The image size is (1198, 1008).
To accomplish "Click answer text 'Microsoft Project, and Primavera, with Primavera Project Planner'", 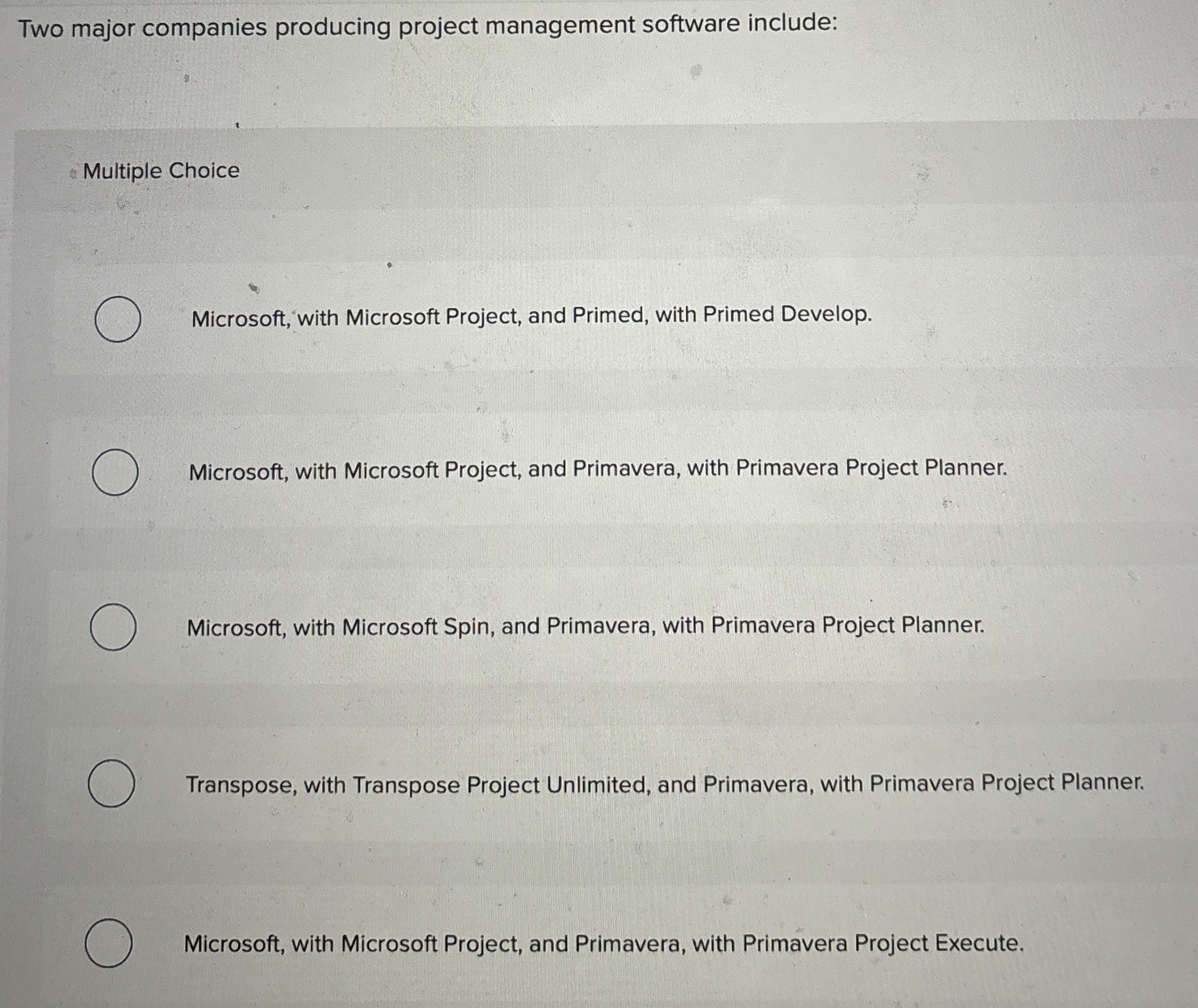I will click(x=598, y=470).
